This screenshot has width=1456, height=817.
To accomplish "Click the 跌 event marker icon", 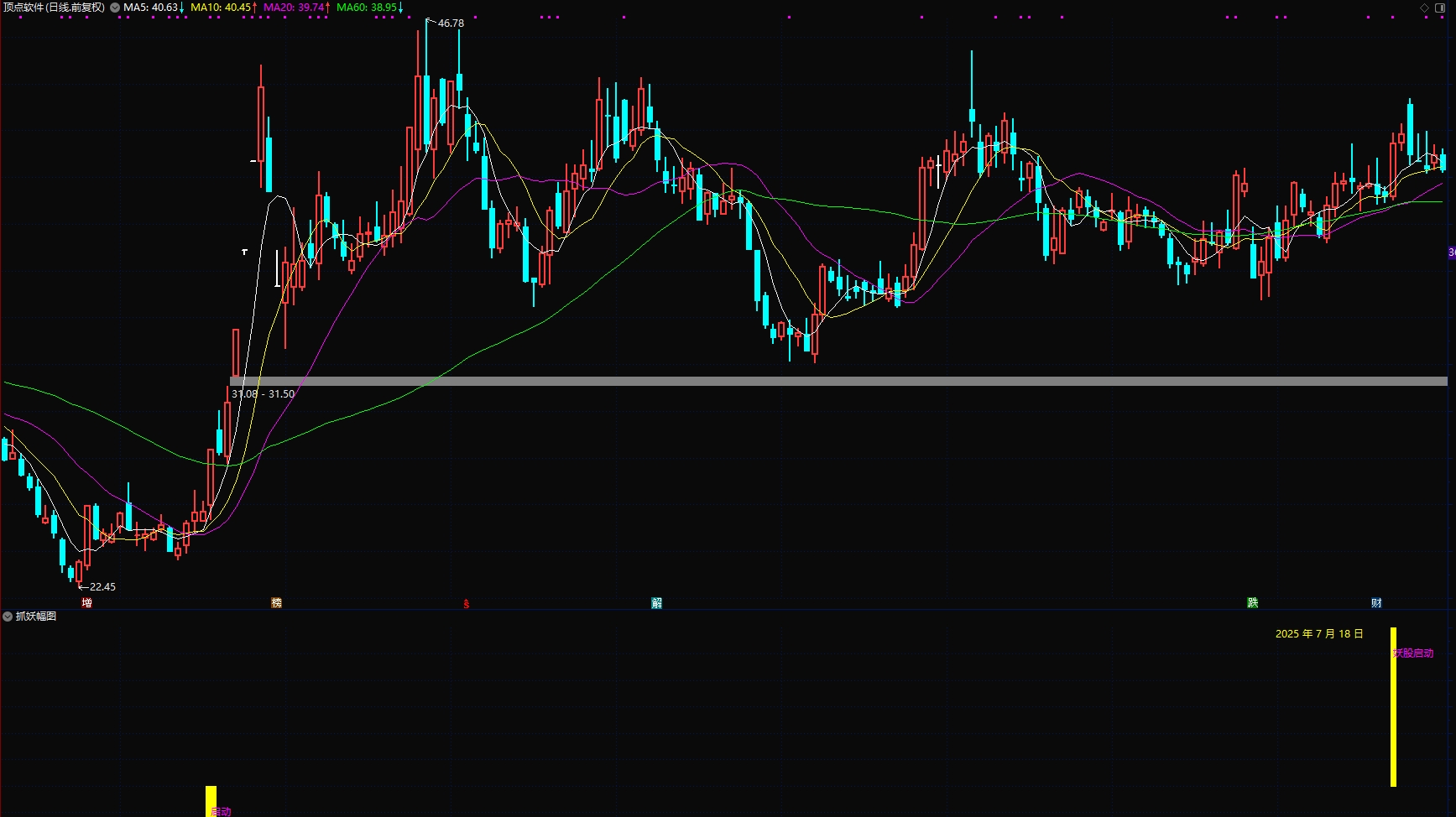I will pos(1252,603).
